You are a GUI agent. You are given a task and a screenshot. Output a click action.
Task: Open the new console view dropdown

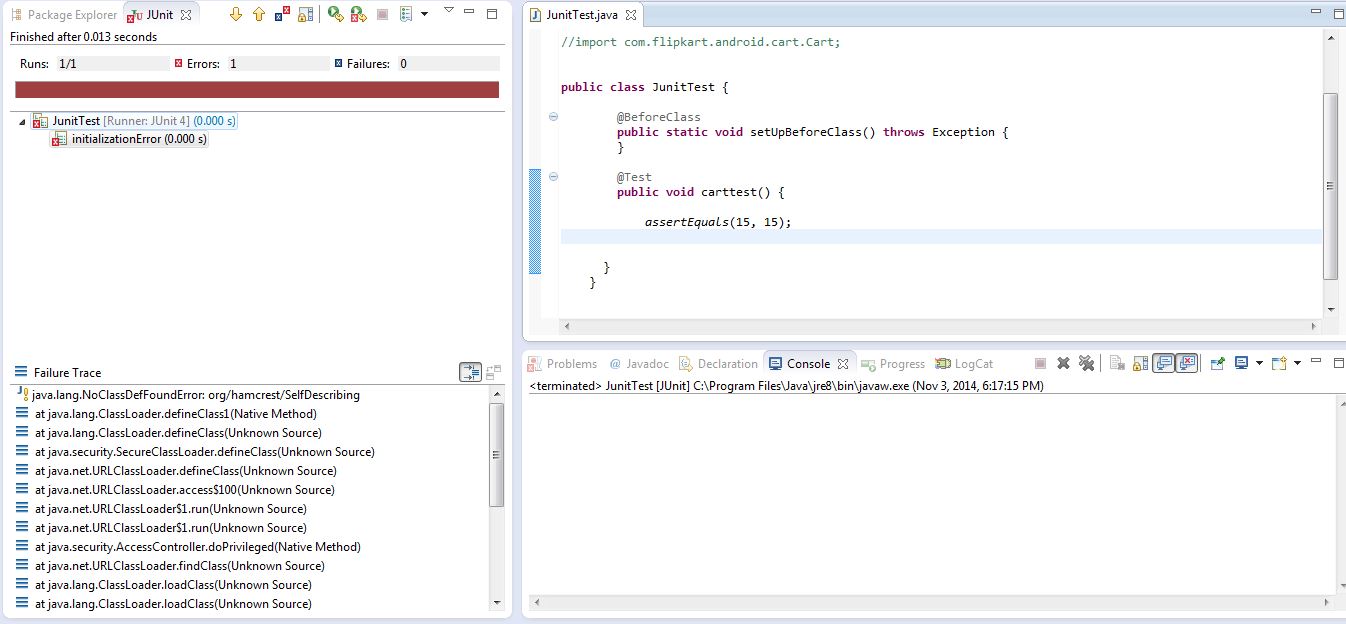(x=1297, y=363)
